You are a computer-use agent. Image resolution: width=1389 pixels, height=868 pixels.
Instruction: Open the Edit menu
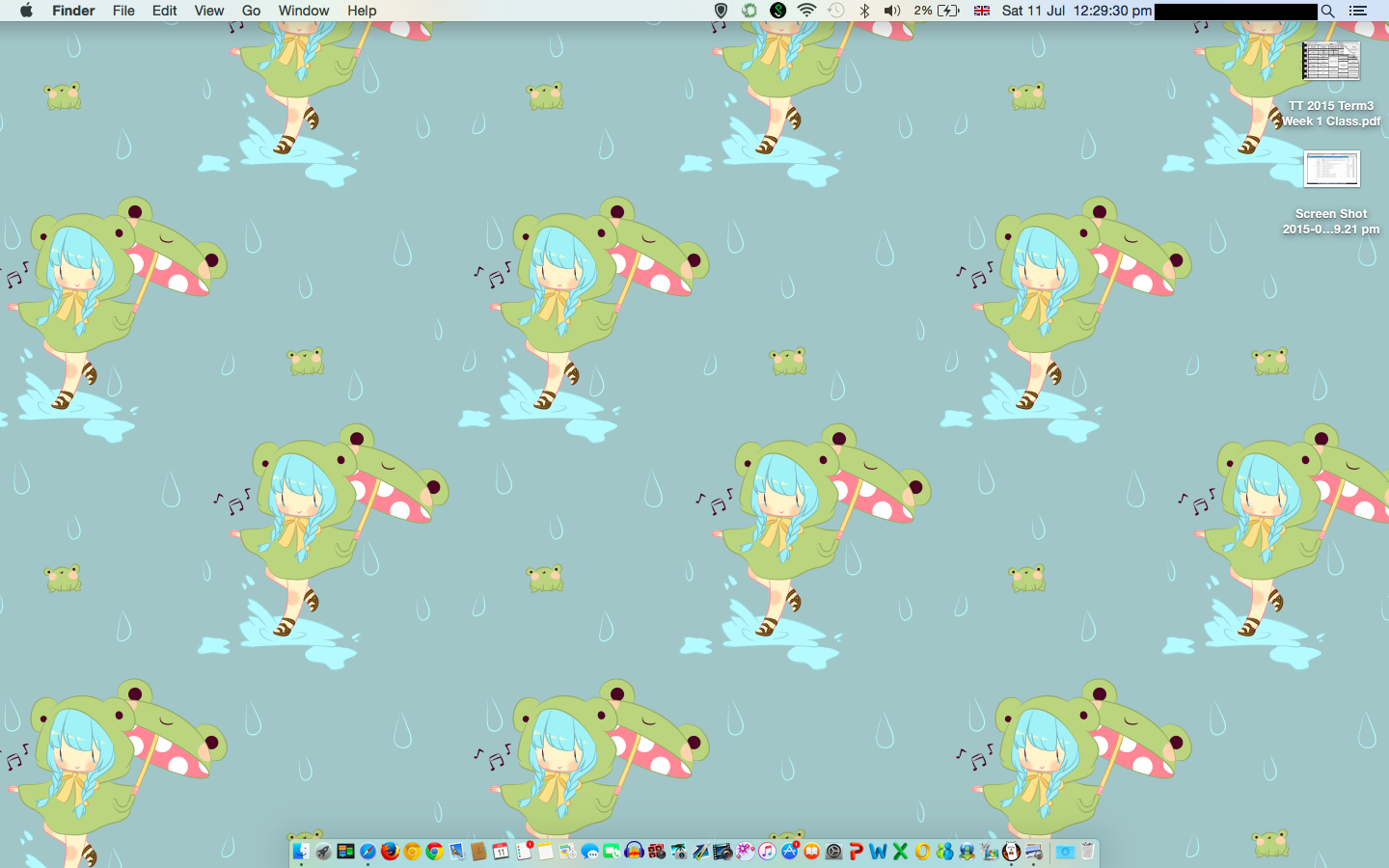click(164, 11)
